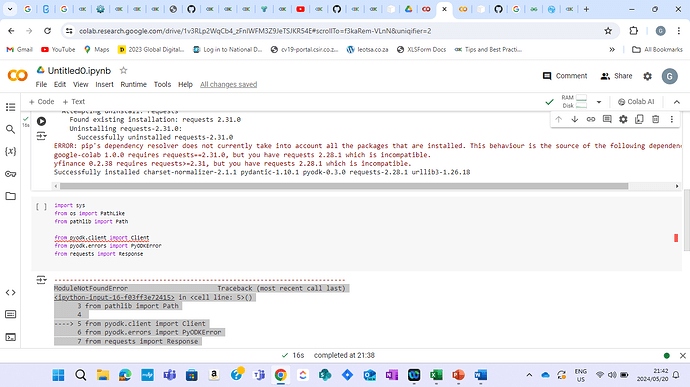Star the Untitled0.ipynb notebook
Image resolution: width=690 pixels, height=387 pixels.
124,70
